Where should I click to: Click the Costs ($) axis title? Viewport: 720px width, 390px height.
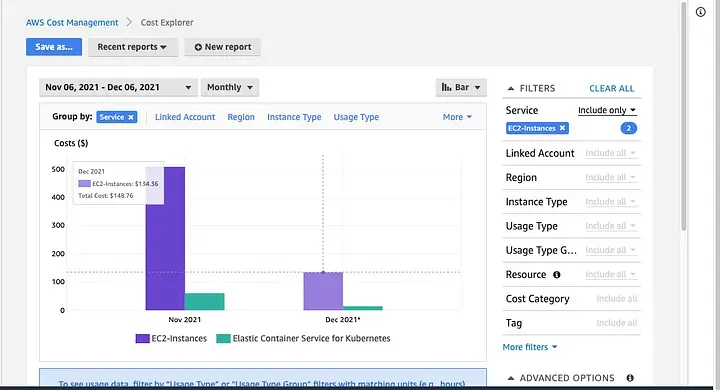coord(71,143)
